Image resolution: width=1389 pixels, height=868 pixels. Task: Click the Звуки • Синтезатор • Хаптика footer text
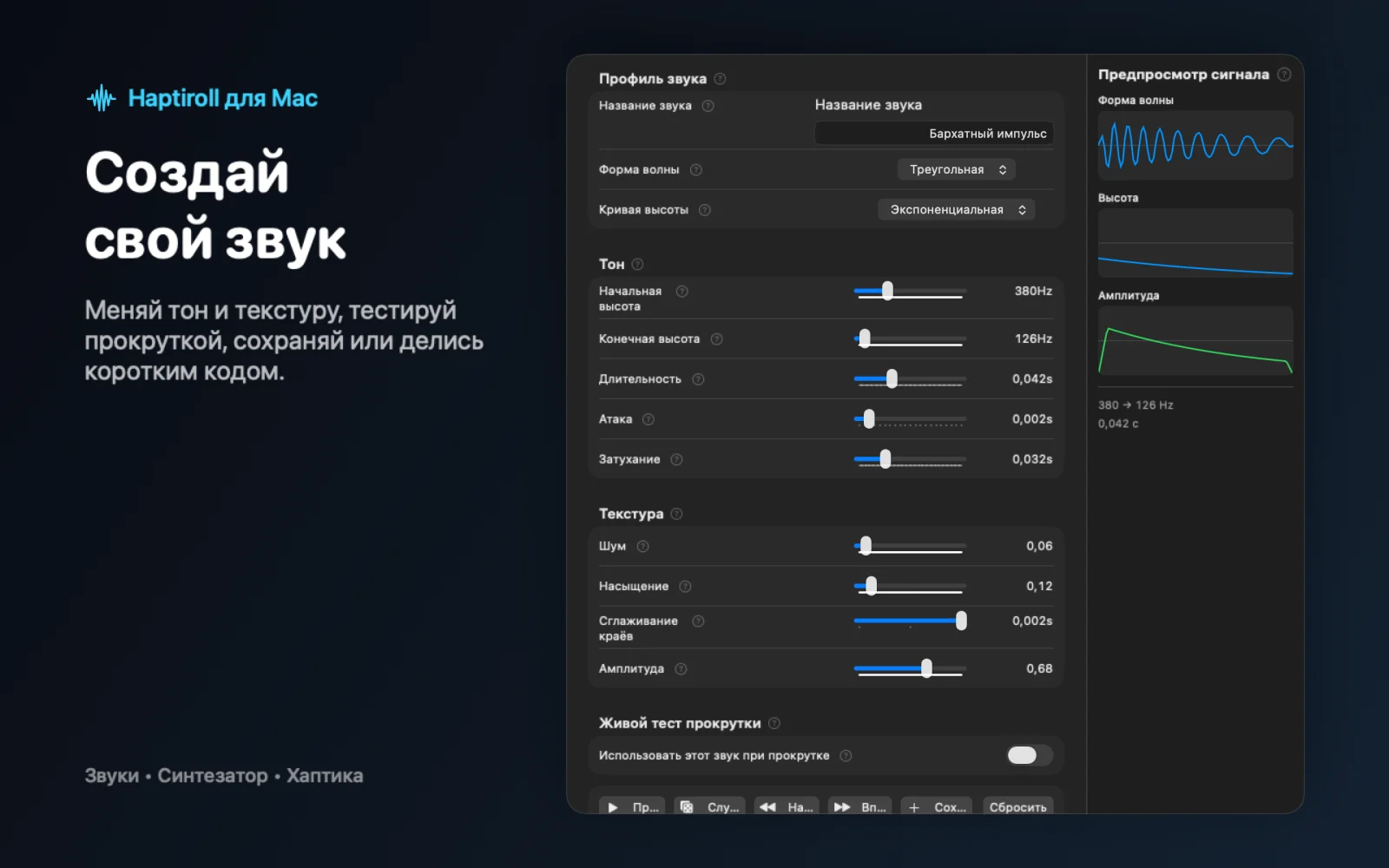click(x=224, y=776)
